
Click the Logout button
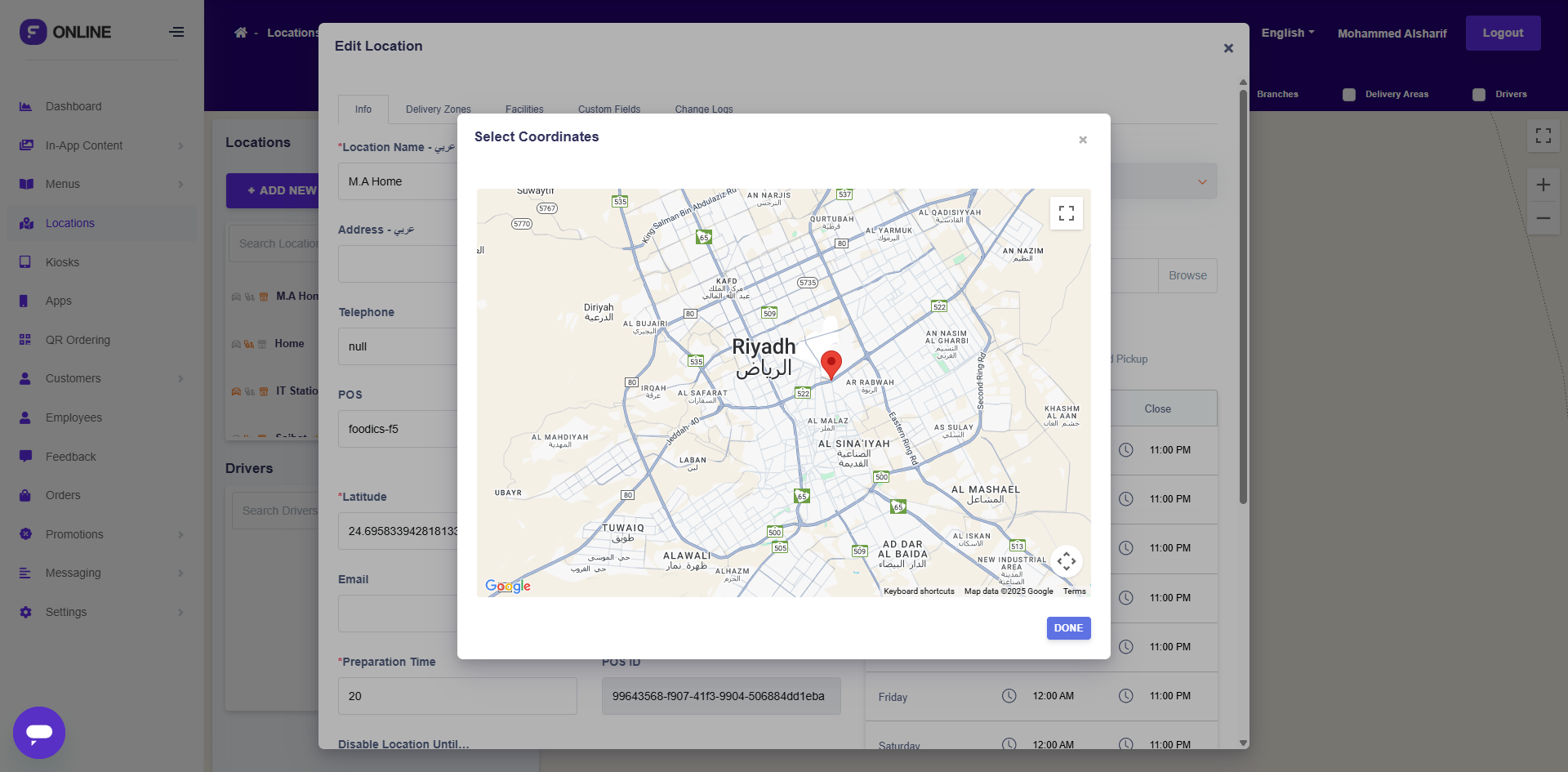pos(1503,33)
